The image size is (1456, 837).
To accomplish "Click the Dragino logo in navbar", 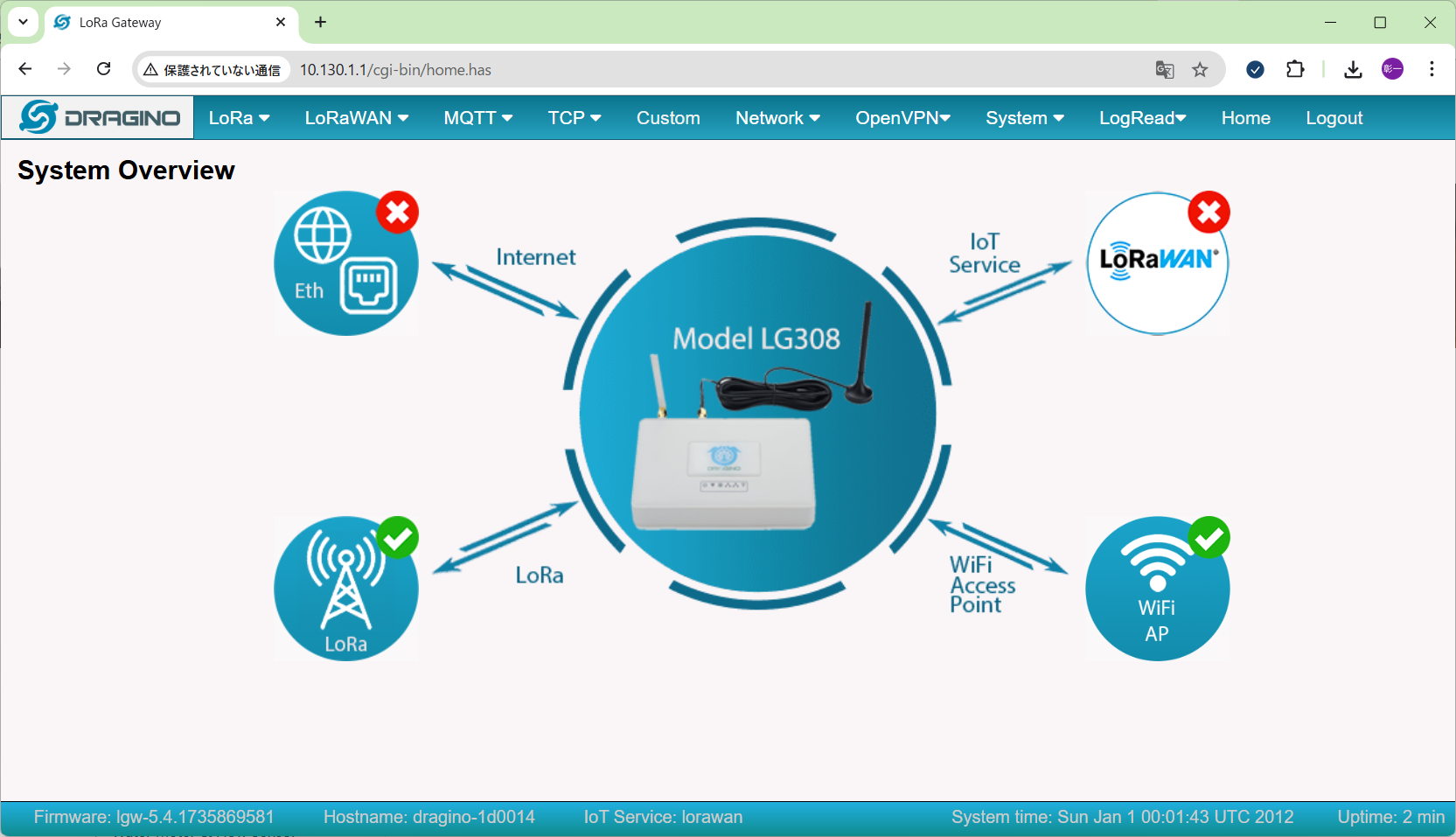I will [x=99, y=118].
